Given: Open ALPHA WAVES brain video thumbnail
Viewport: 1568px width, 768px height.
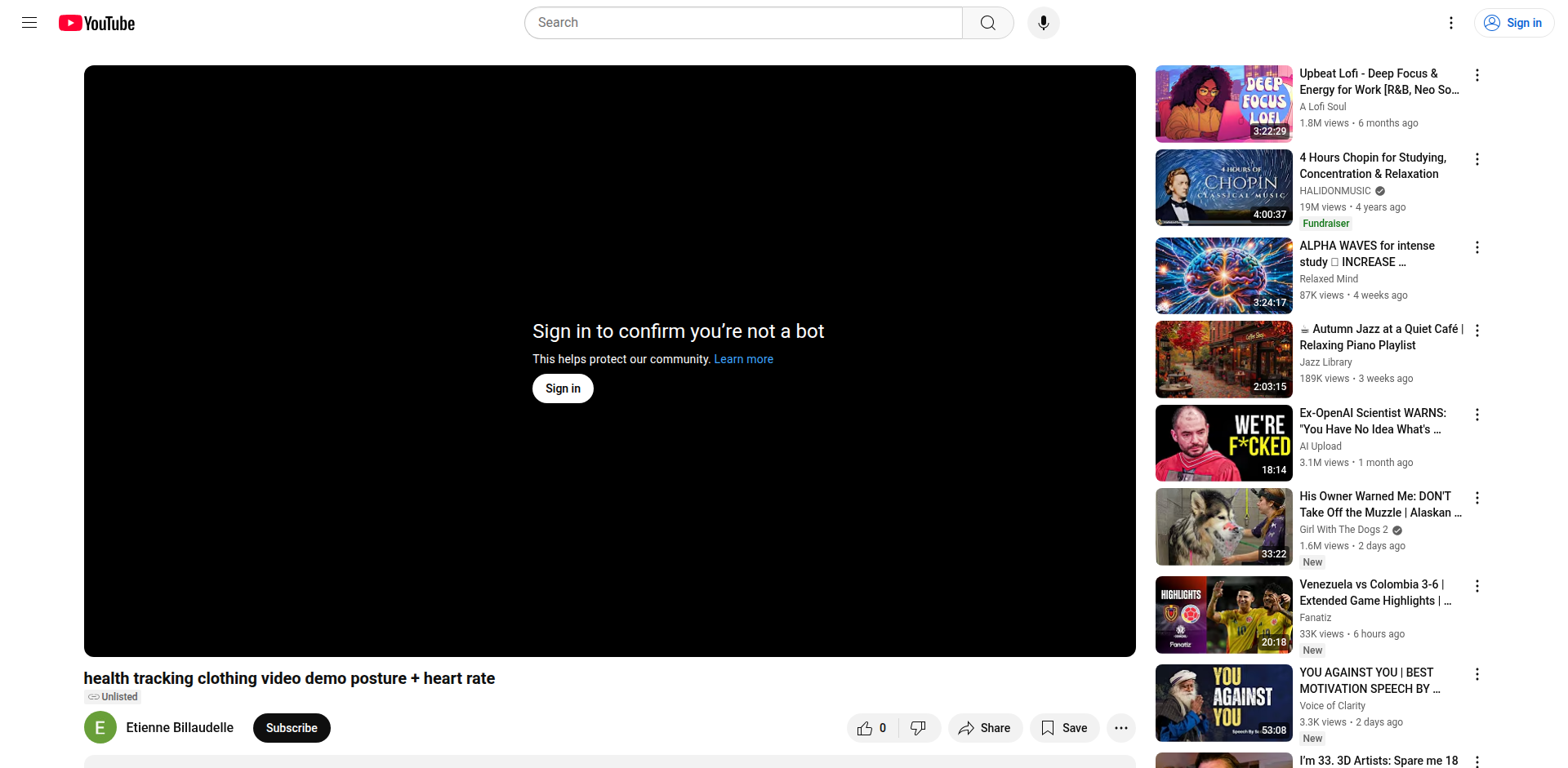Looking at the screenshot, I should click(1223, 276).
